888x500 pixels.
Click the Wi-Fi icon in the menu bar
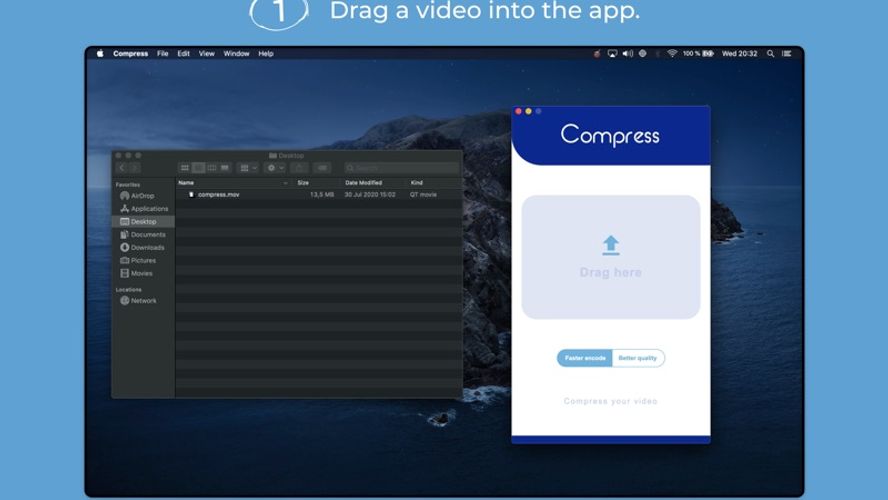point(672,53)
